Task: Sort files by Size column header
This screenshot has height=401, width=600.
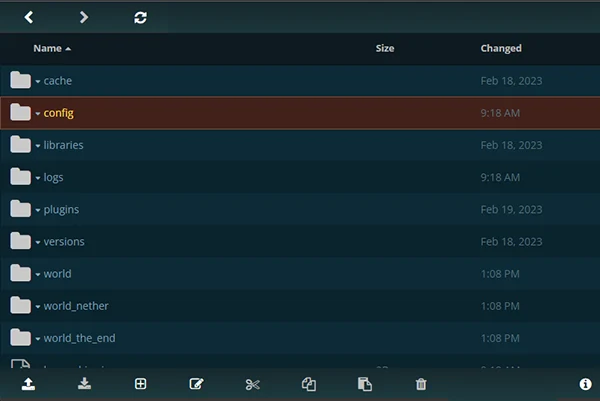Action: (x=385, y=48)
